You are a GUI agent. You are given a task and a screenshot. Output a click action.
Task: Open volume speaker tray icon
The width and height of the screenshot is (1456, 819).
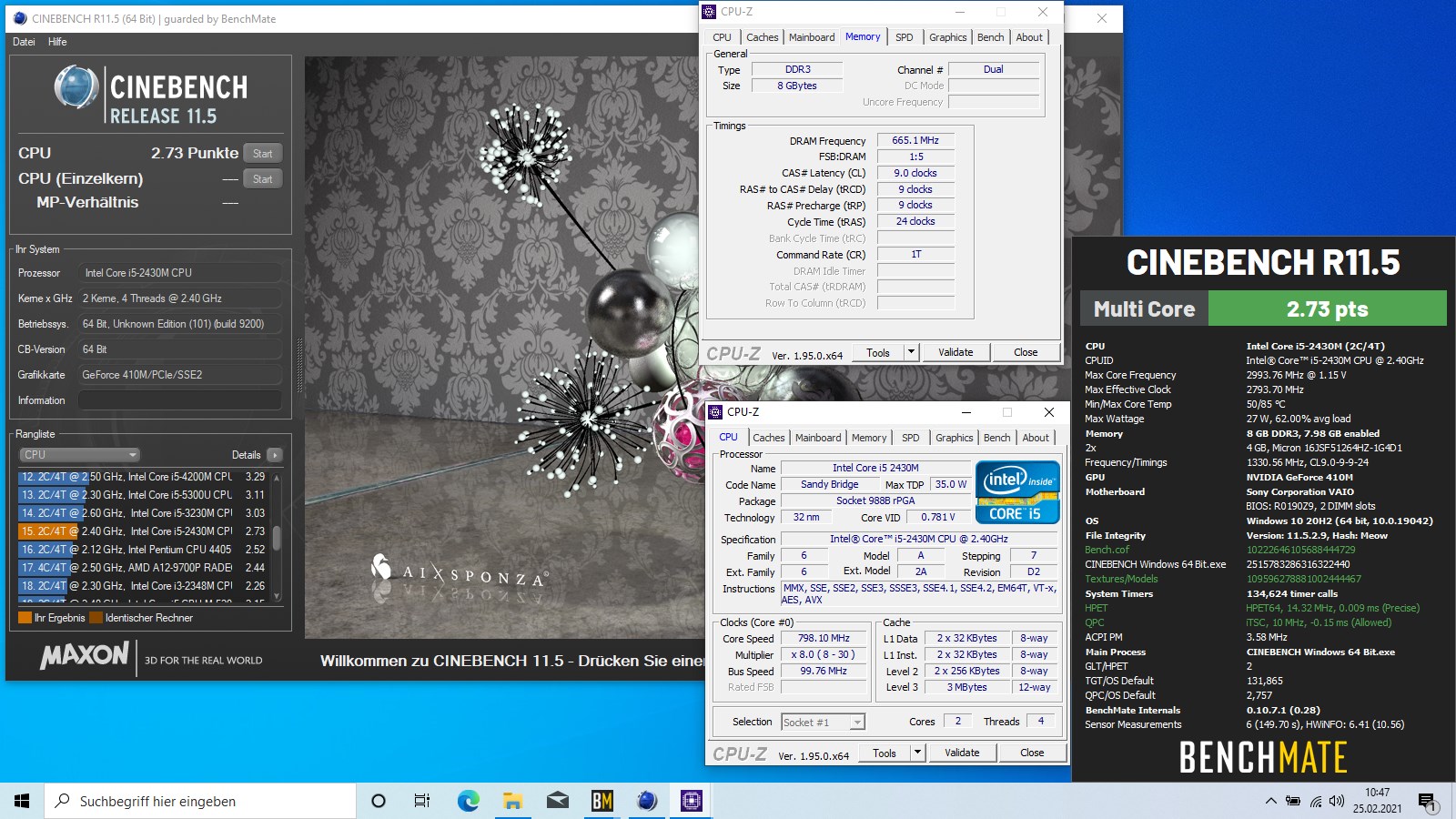[x=1336, y=801]
